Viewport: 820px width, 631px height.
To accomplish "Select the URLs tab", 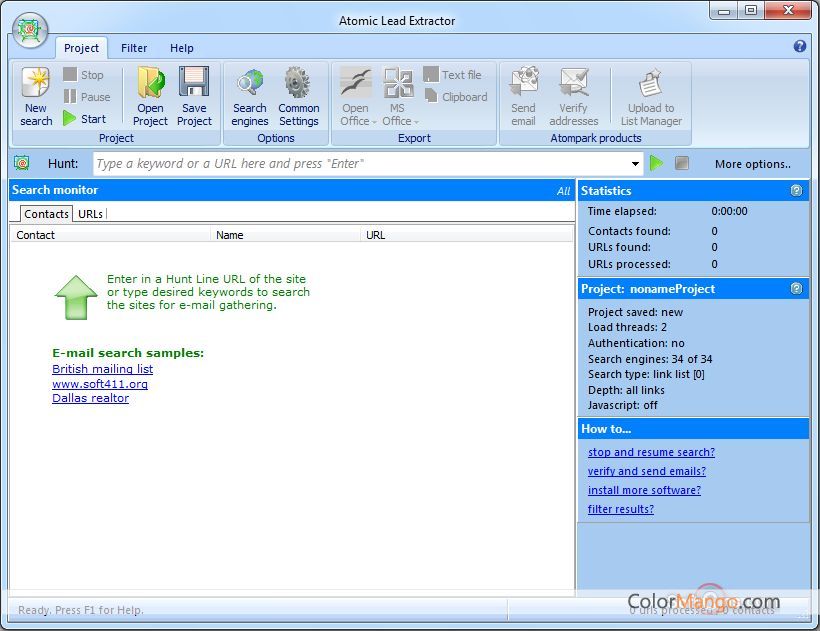I will 90,214.
